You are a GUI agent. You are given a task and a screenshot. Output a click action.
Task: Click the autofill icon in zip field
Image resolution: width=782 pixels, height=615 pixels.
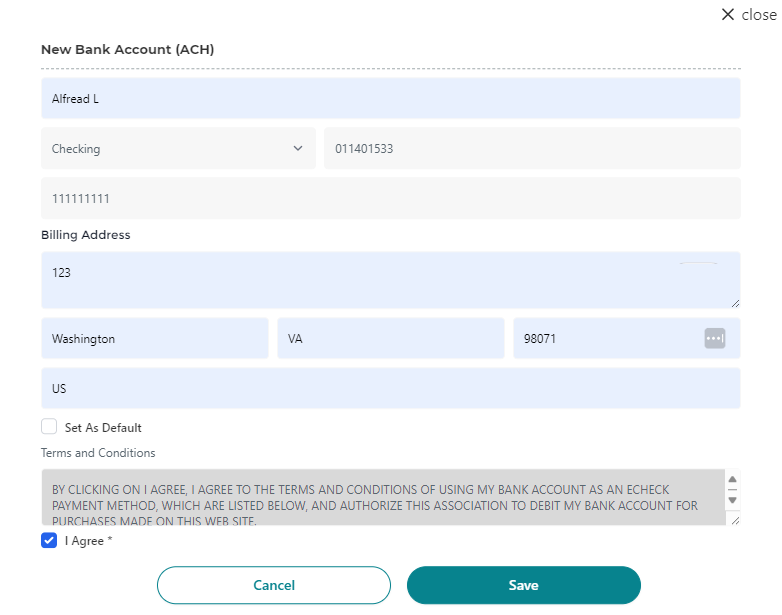coord(714,339)
